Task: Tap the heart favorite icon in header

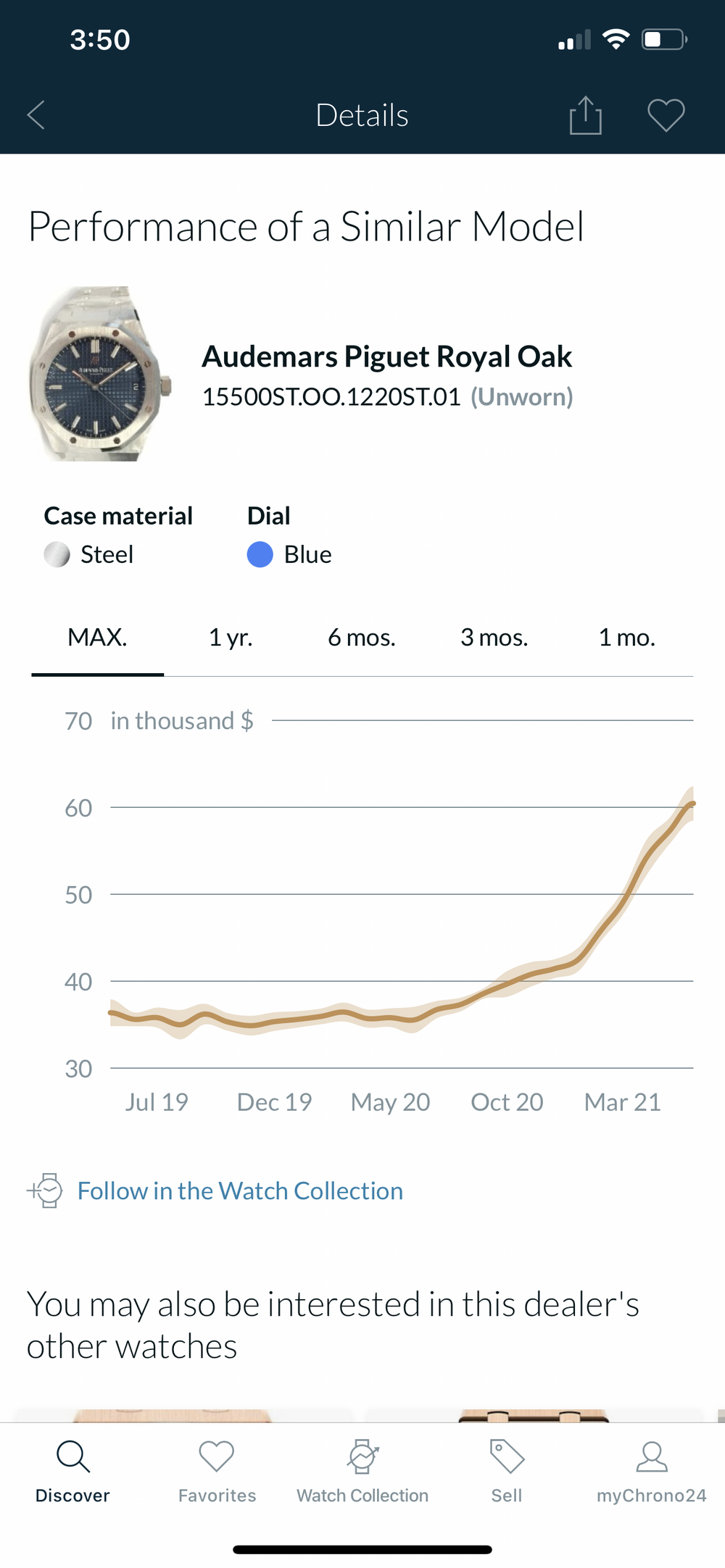Action: coord(666,115)
